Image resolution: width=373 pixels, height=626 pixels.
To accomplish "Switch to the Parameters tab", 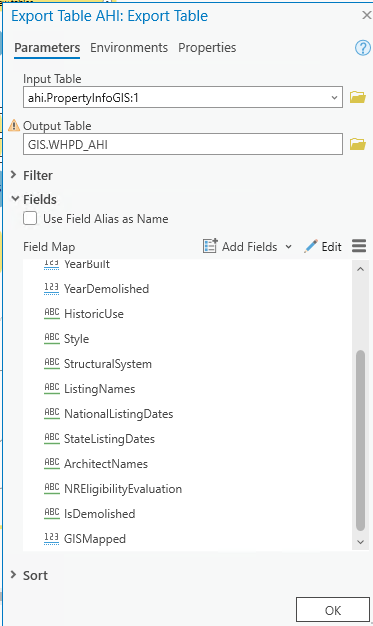I will click(x=47, y=48).
